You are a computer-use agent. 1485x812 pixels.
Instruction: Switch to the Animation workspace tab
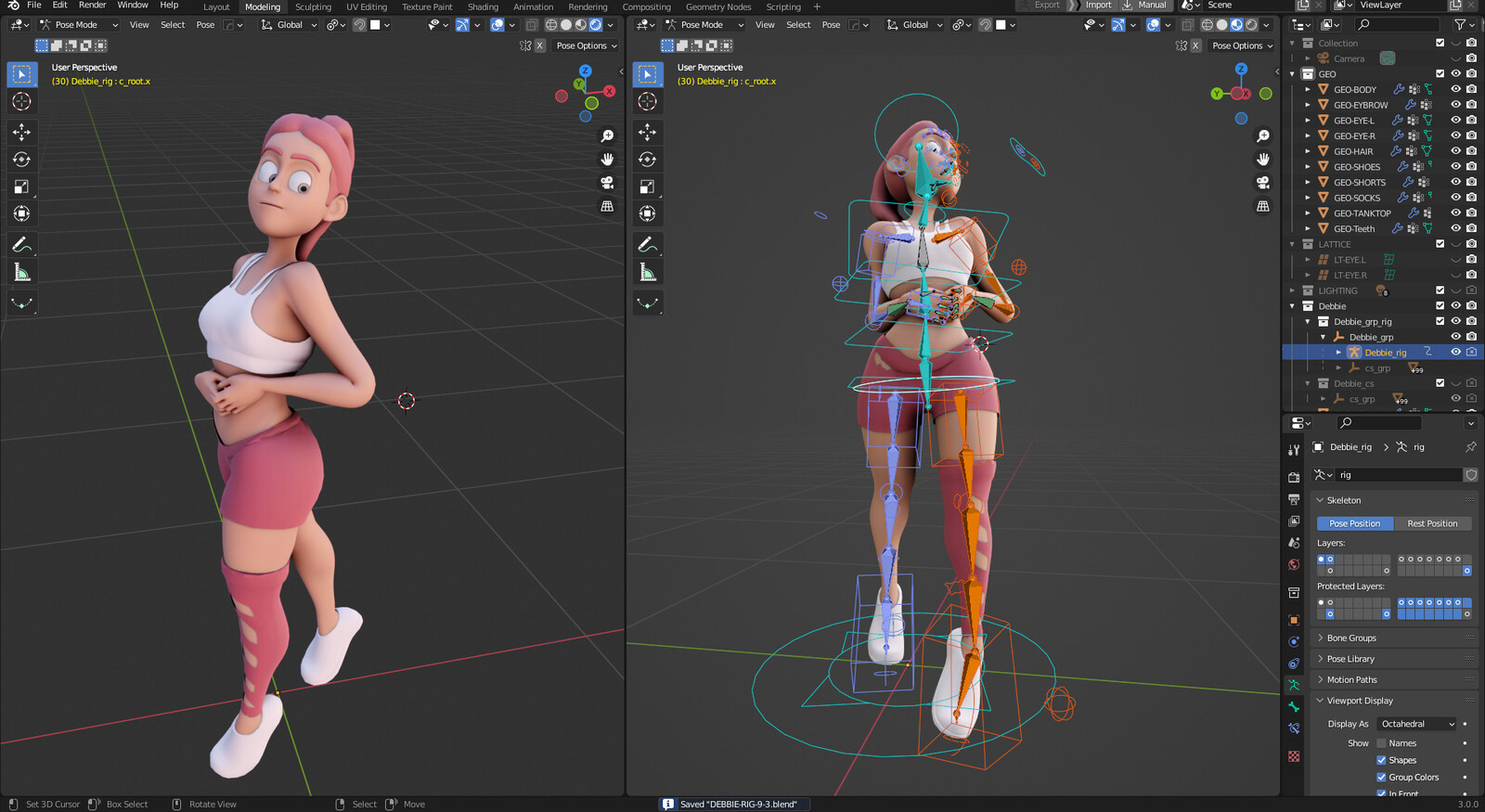tap(533, 6)
